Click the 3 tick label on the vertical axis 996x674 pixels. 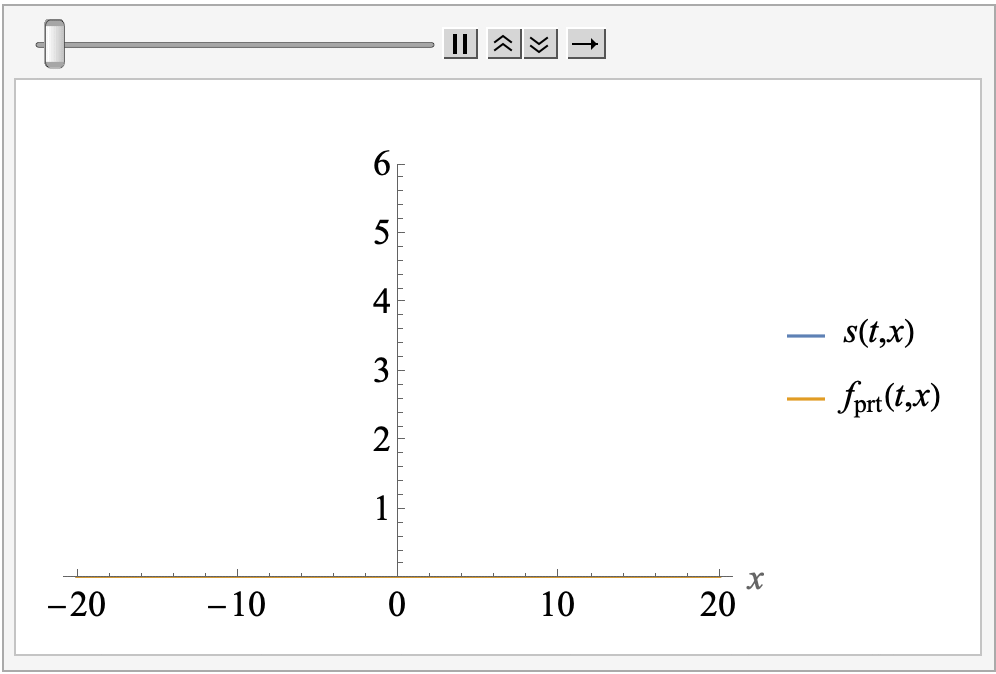pyautogui.click(x=381, y=371)
